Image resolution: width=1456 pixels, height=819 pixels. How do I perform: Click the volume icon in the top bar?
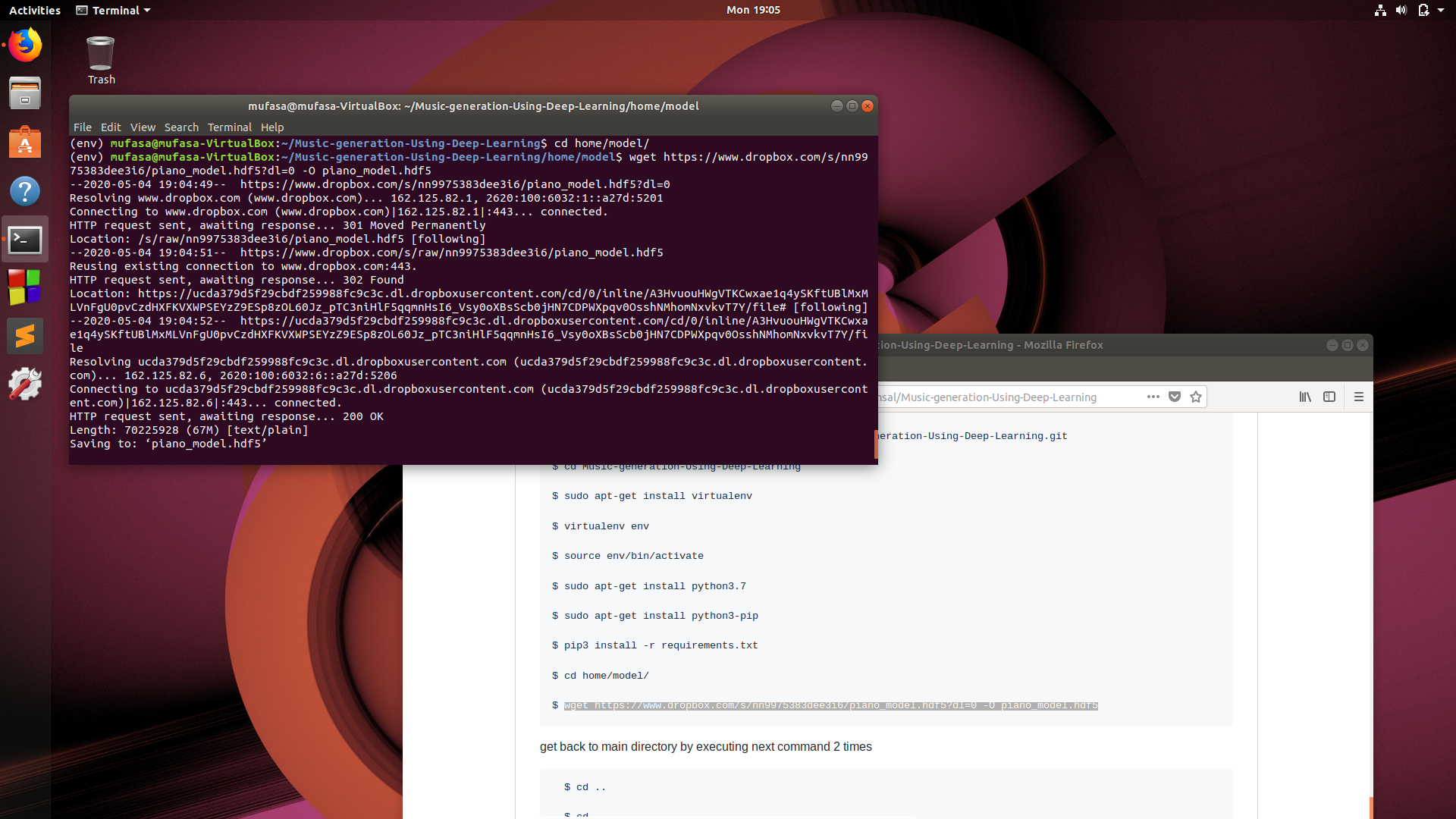[1401, 10]
